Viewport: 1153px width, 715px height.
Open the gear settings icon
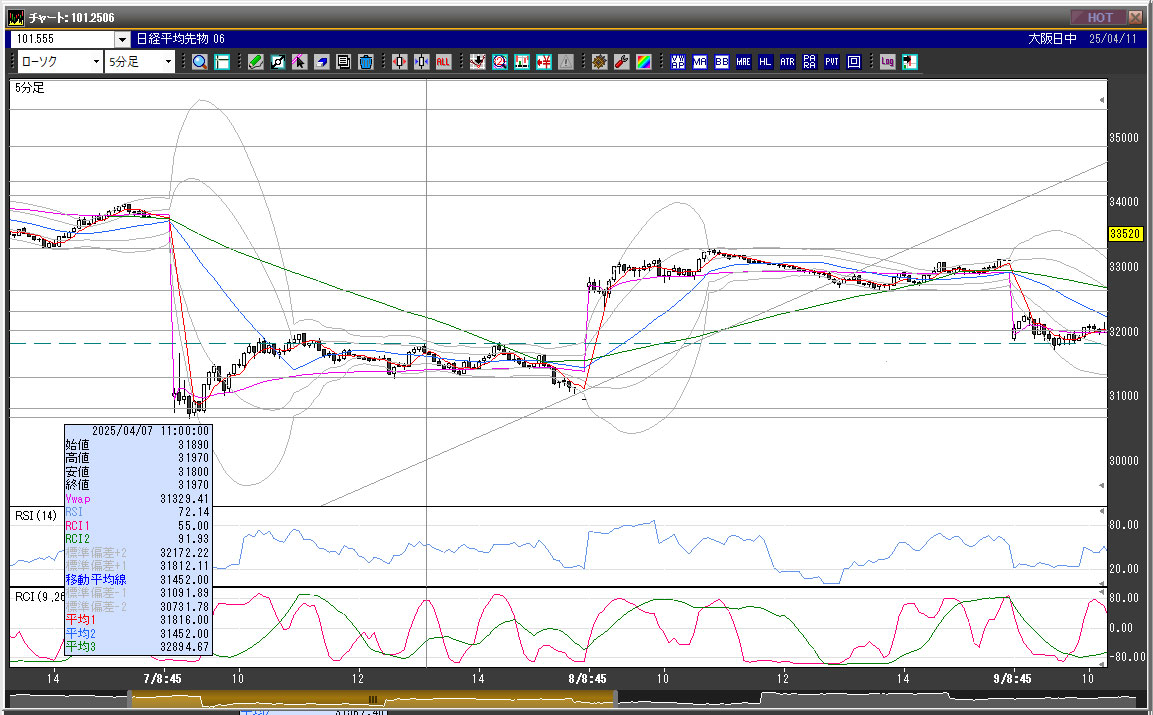[x=599, y=63]
